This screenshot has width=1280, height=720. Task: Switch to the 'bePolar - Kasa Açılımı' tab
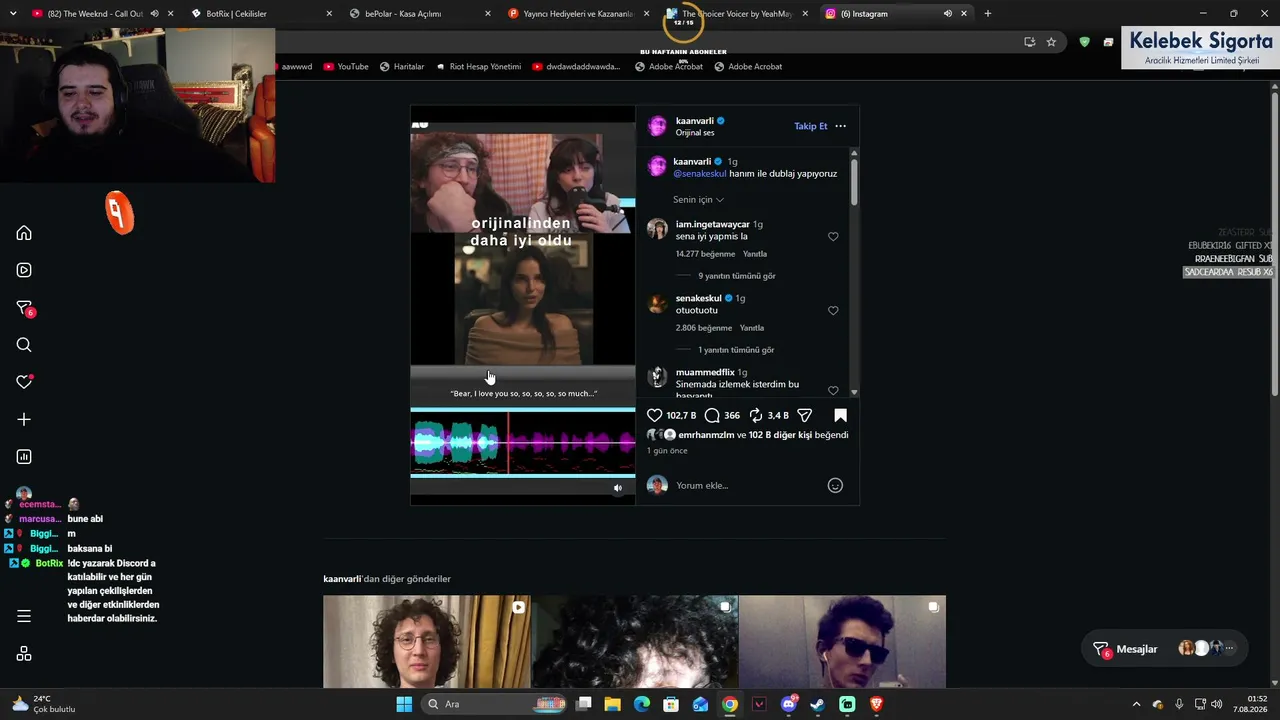(421, 14)
